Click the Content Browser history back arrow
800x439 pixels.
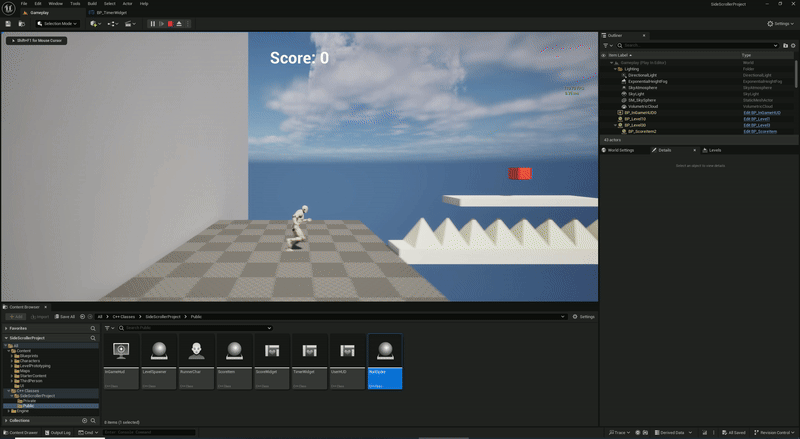point(83,316)
